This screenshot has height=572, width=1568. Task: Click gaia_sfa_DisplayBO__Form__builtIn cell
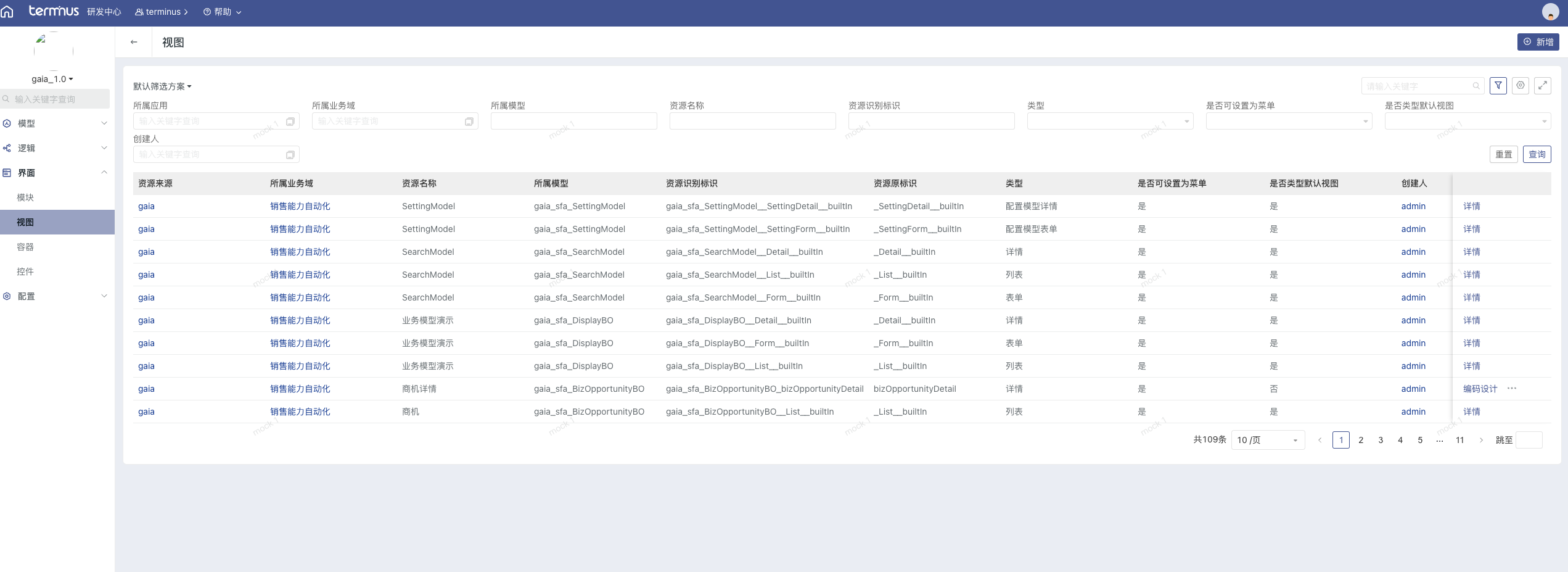coord(737,343)
